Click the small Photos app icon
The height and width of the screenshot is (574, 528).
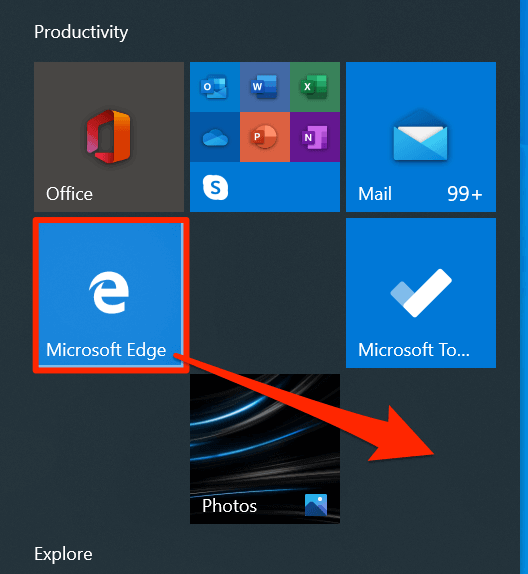(x=316, y=505)
